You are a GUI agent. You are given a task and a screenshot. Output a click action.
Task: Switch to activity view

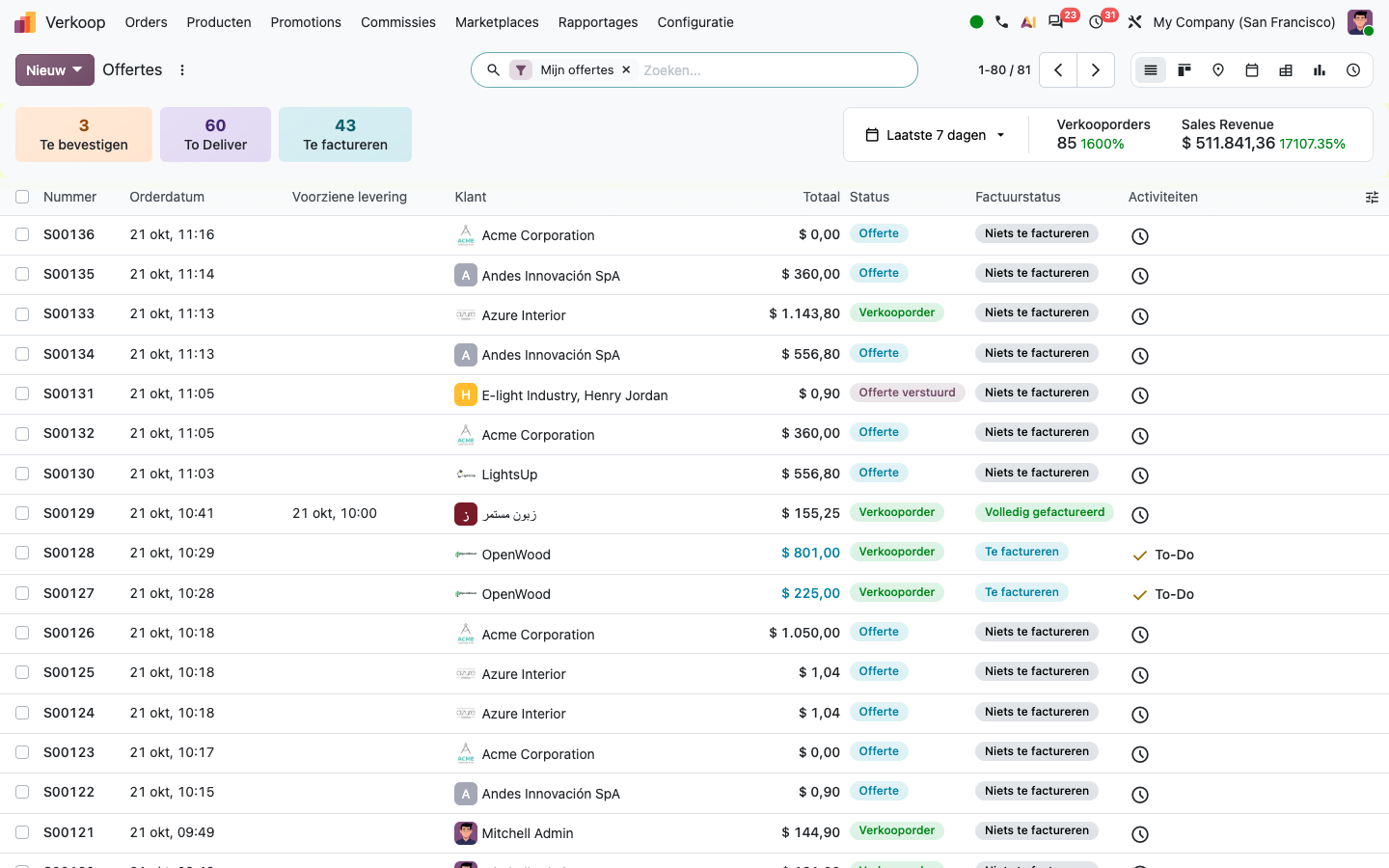point(1353,70)
